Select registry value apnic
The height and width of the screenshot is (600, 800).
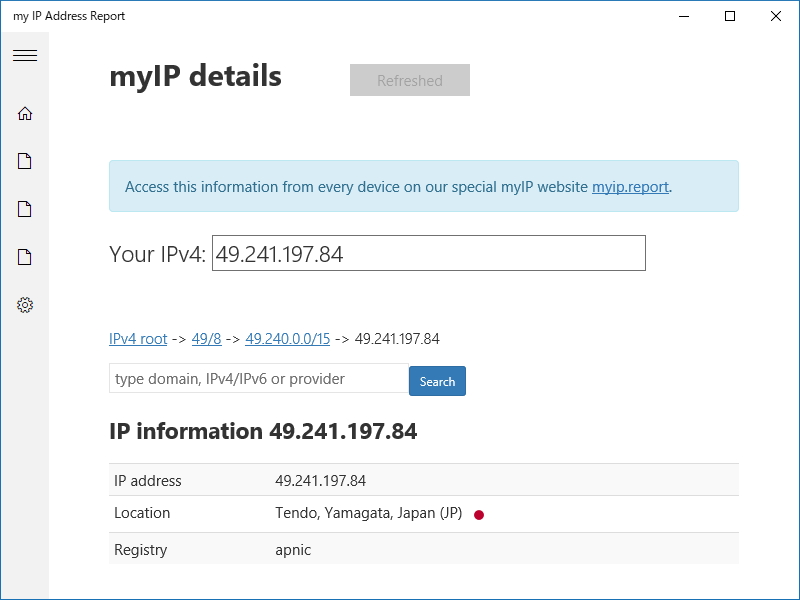pyautogui.click(x=293, y=550)
